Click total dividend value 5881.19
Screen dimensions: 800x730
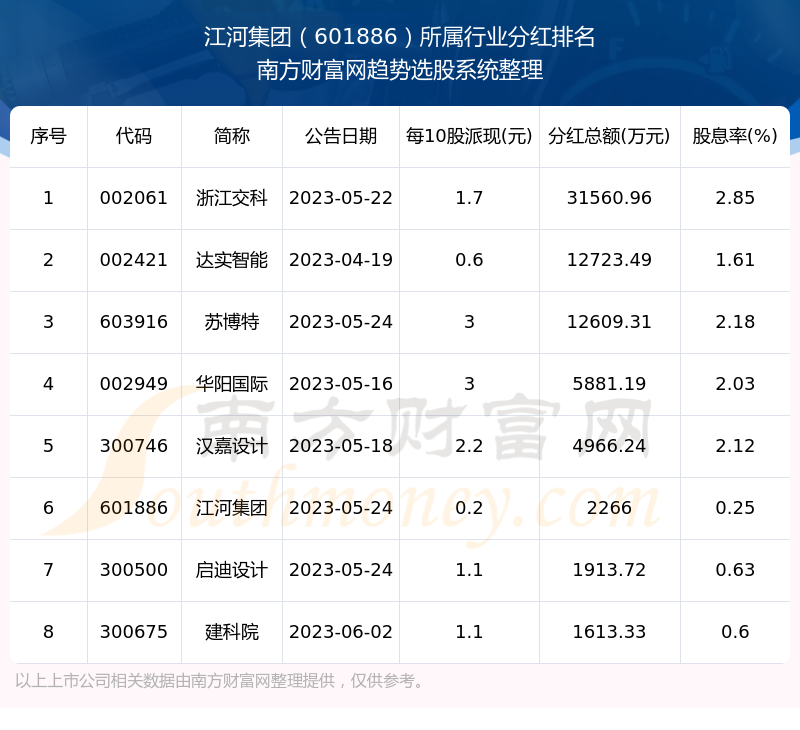tap(609, 384)
